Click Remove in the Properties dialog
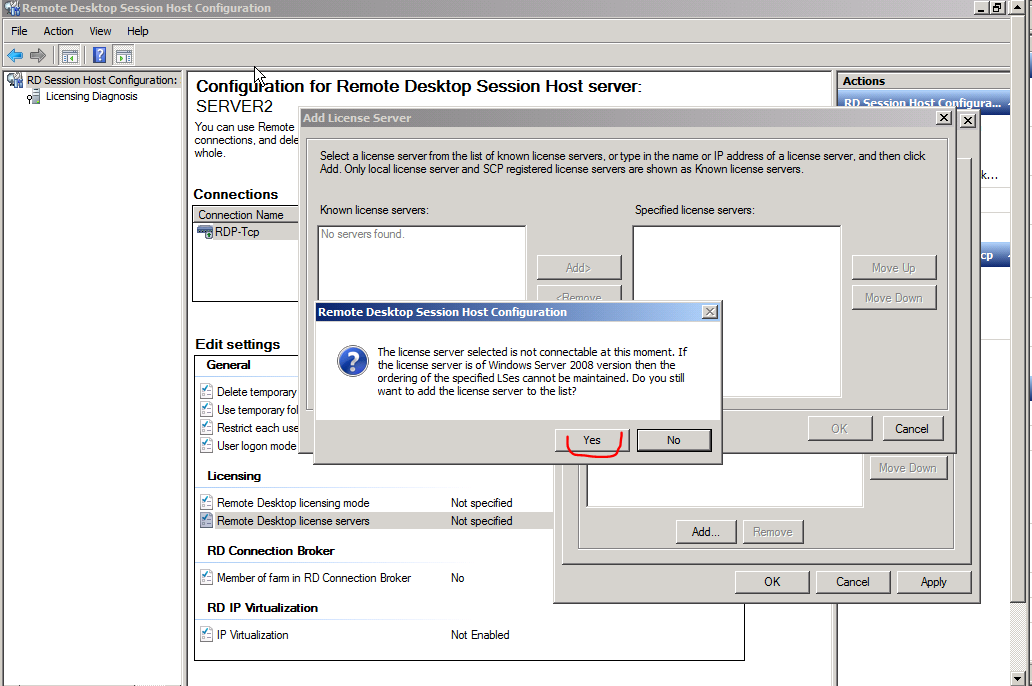This screenshot has width=1032, height=686. (773, 531)
